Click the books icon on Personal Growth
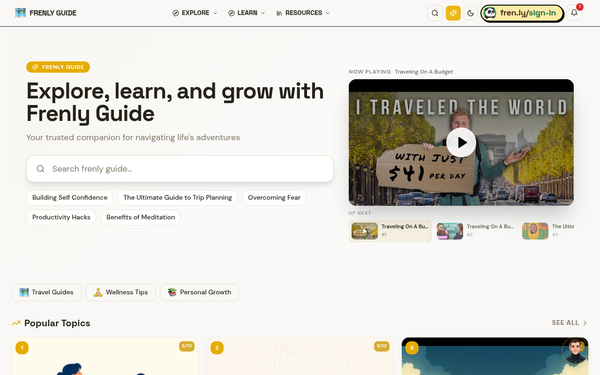Screen dimensions: 600x375 coord(172,292)
